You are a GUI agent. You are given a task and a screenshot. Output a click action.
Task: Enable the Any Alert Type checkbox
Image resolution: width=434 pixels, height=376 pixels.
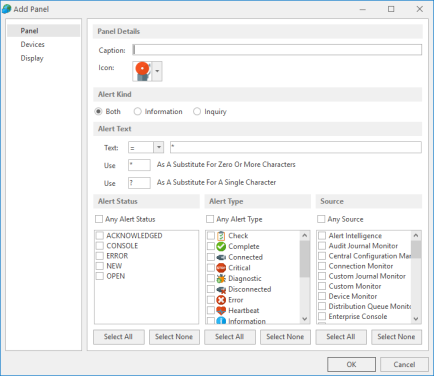pos(210,219)
